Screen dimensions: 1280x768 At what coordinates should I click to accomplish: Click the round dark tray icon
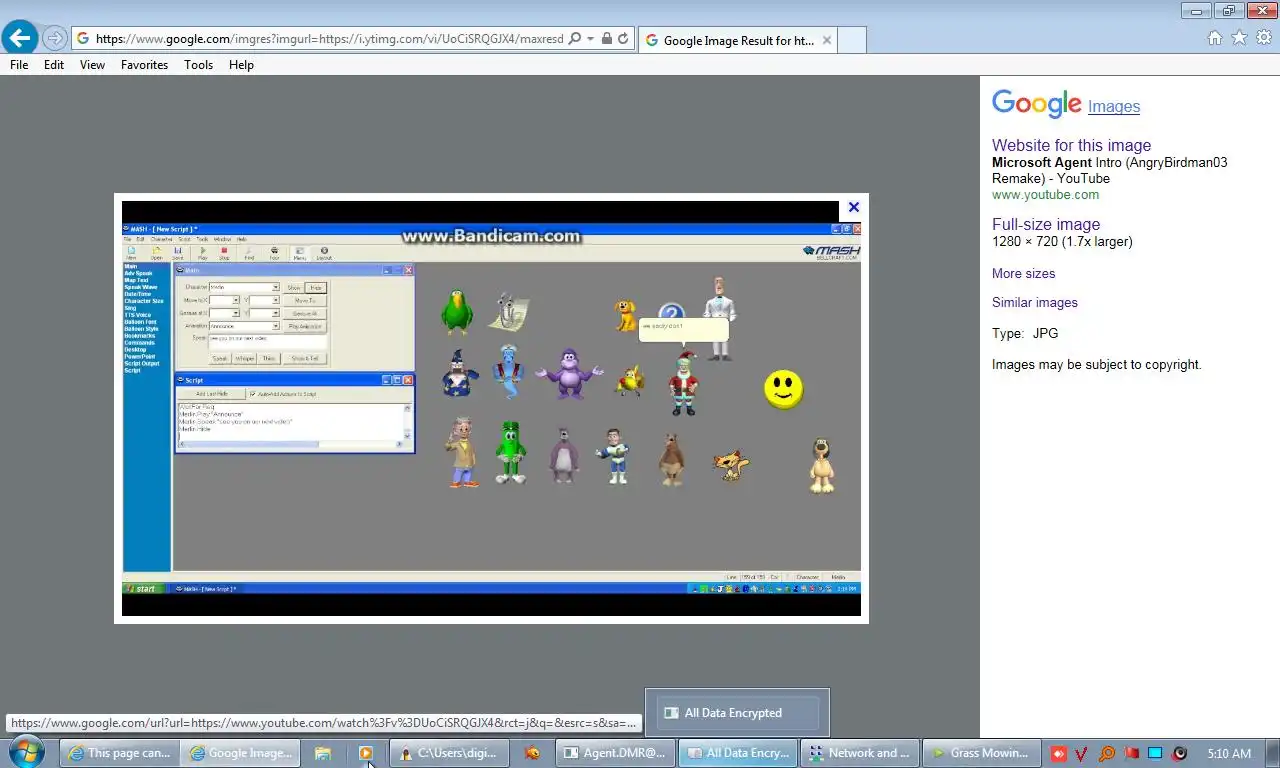1179,753
